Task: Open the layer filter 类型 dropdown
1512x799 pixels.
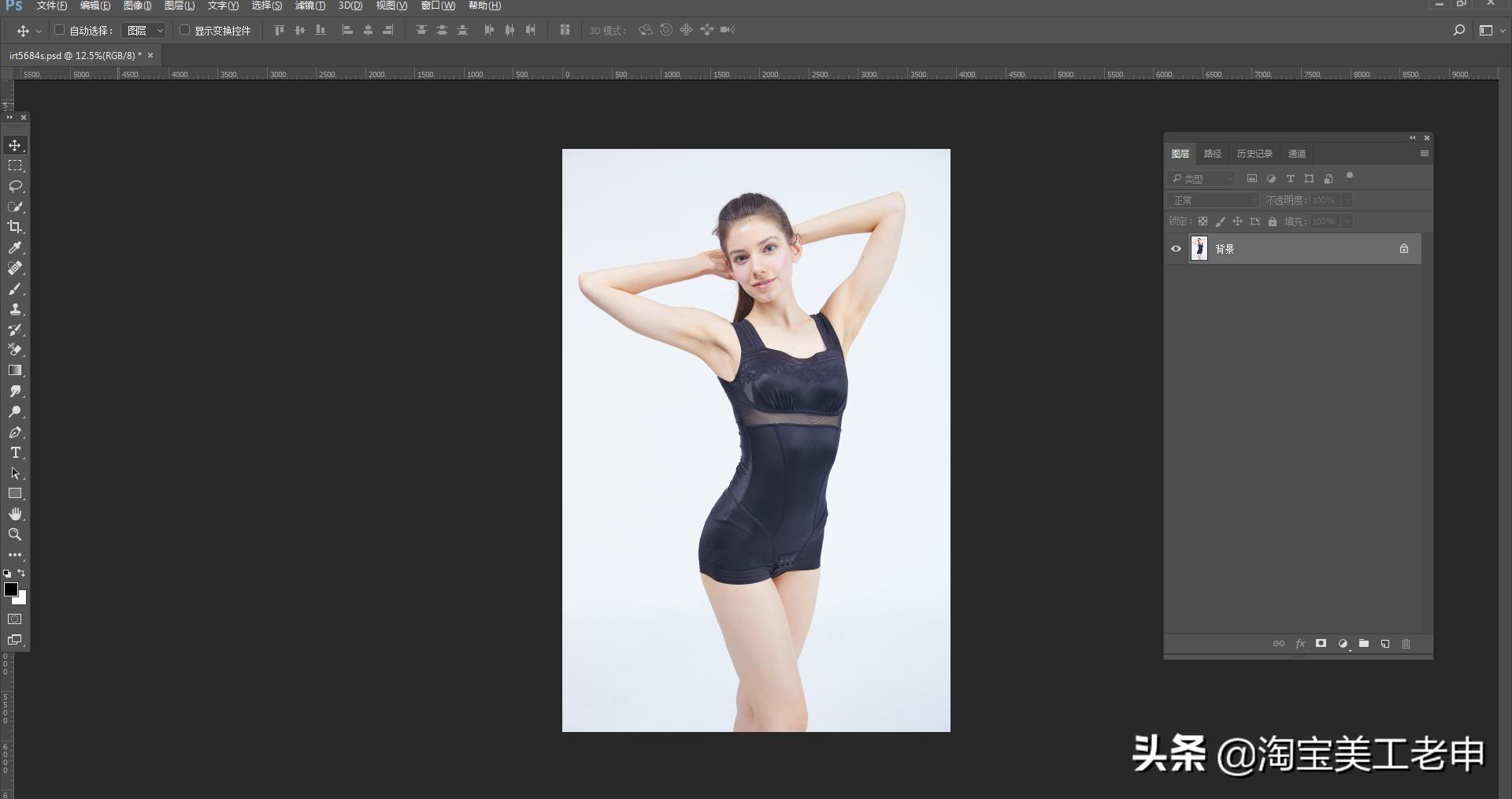Action: pos(1202,179)
